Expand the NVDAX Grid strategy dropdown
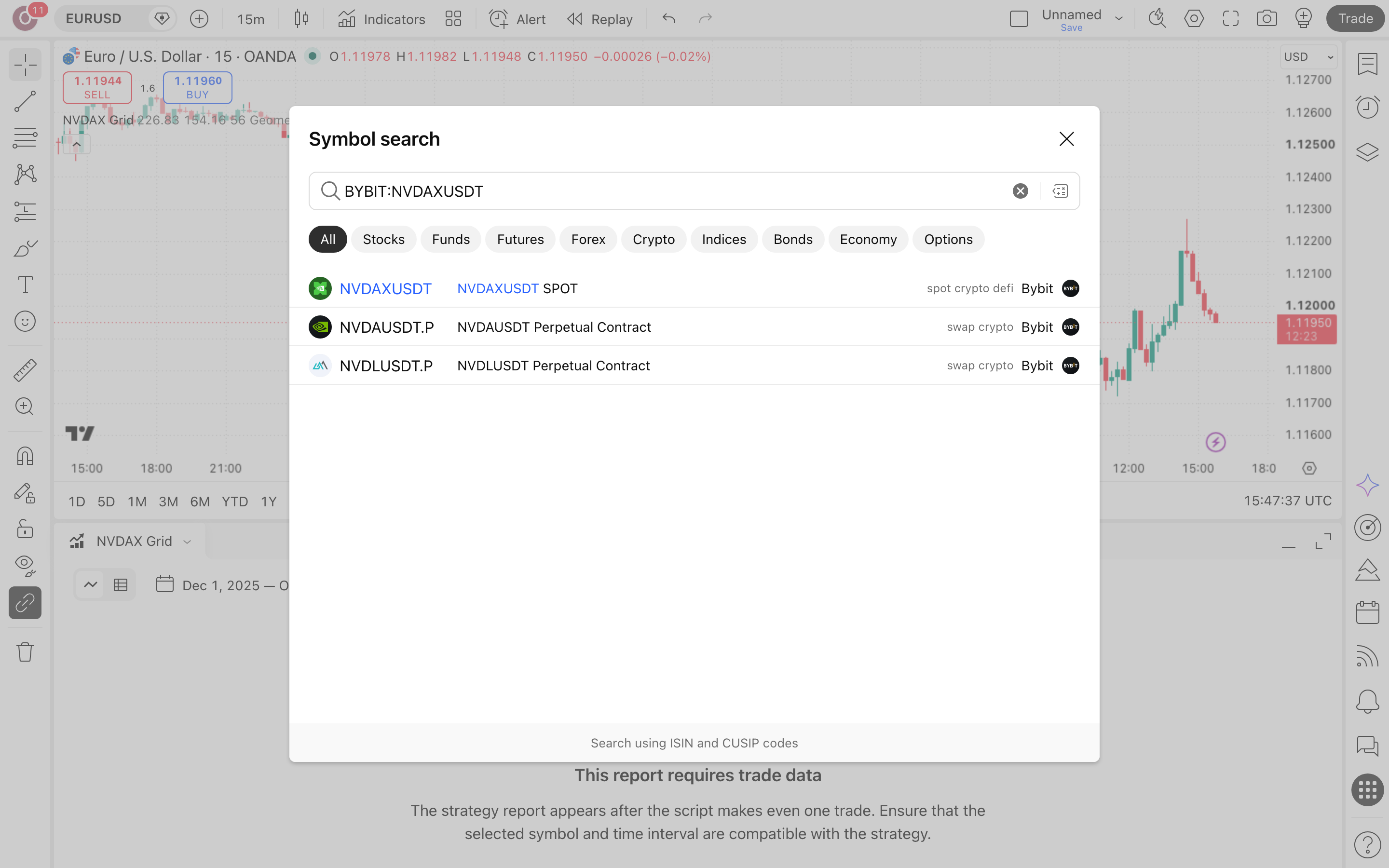 pos(187,542)
